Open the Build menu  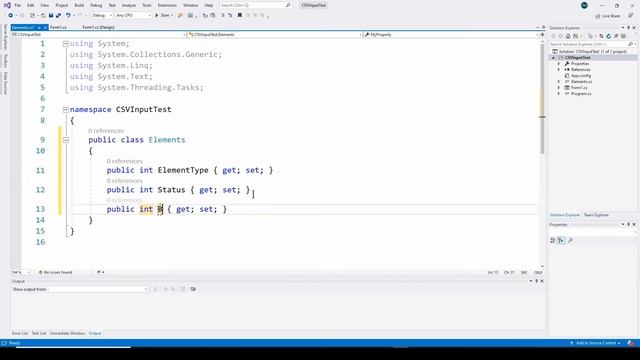(79, 5)
